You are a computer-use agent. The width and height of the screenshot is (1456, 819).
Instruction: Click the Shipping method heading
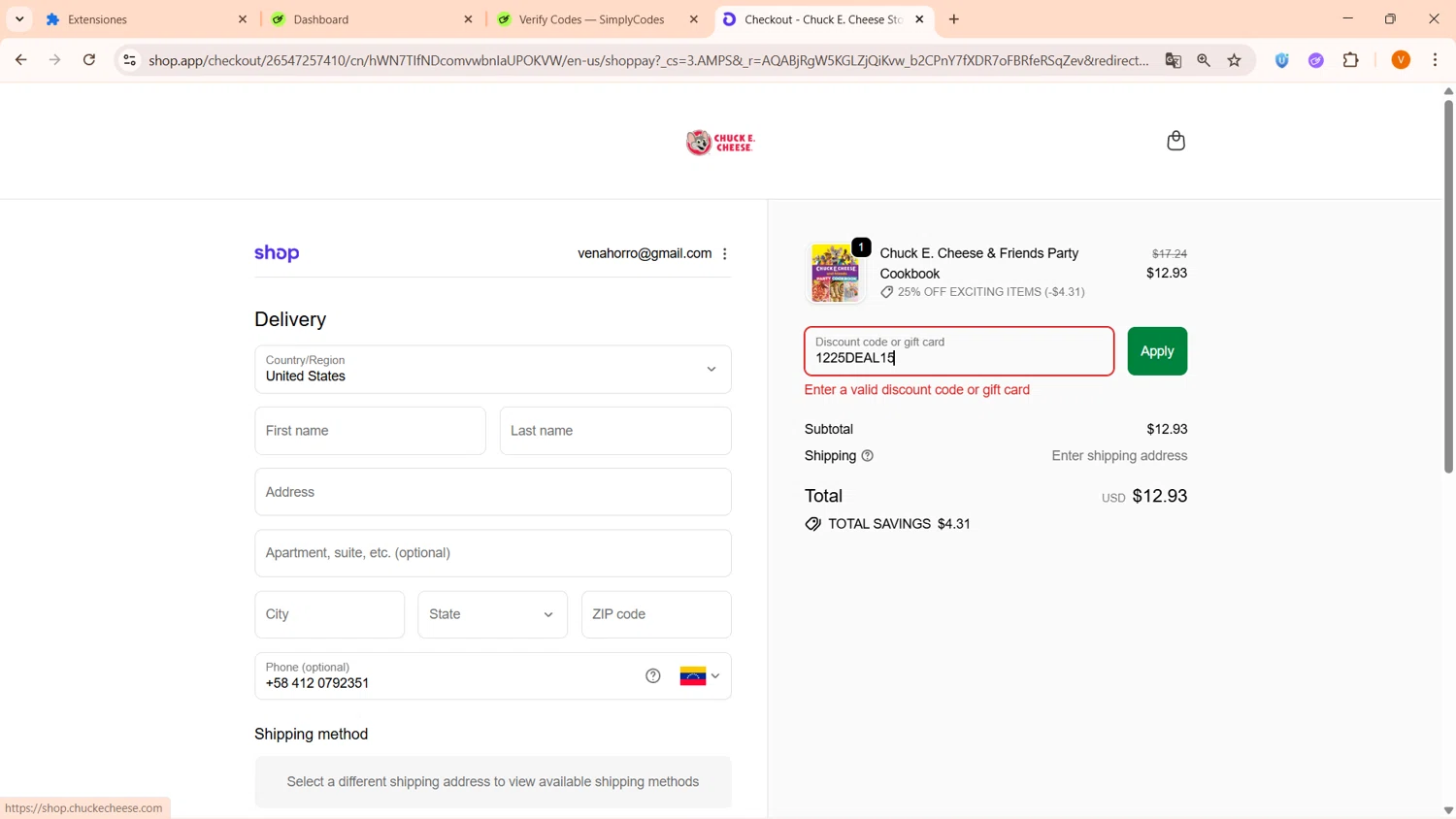[312, 735]
